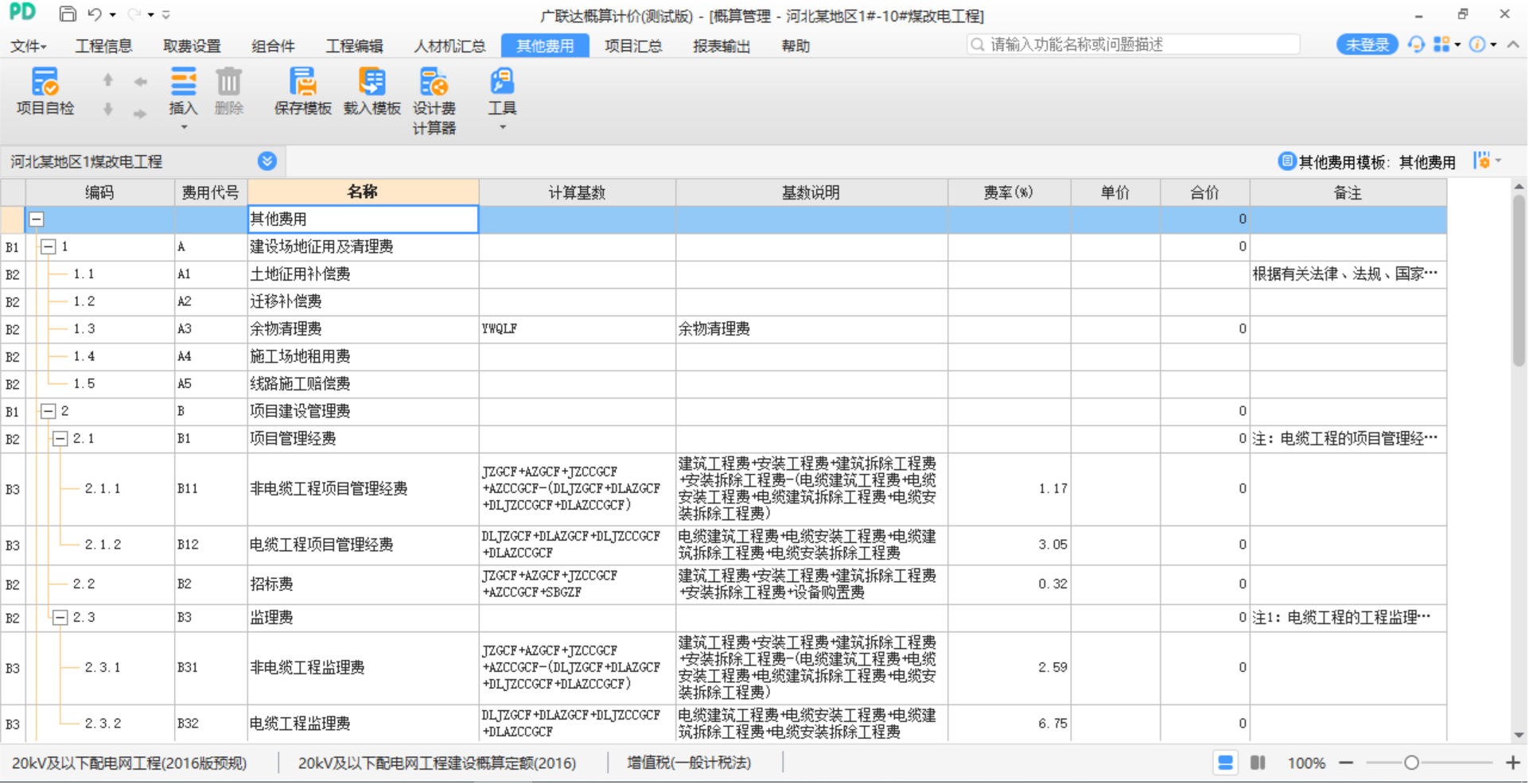The width and height of the screenshot is (1529, 784).
Task: Collapse the root 其他费用 tree node
Action: coord(37,219)
